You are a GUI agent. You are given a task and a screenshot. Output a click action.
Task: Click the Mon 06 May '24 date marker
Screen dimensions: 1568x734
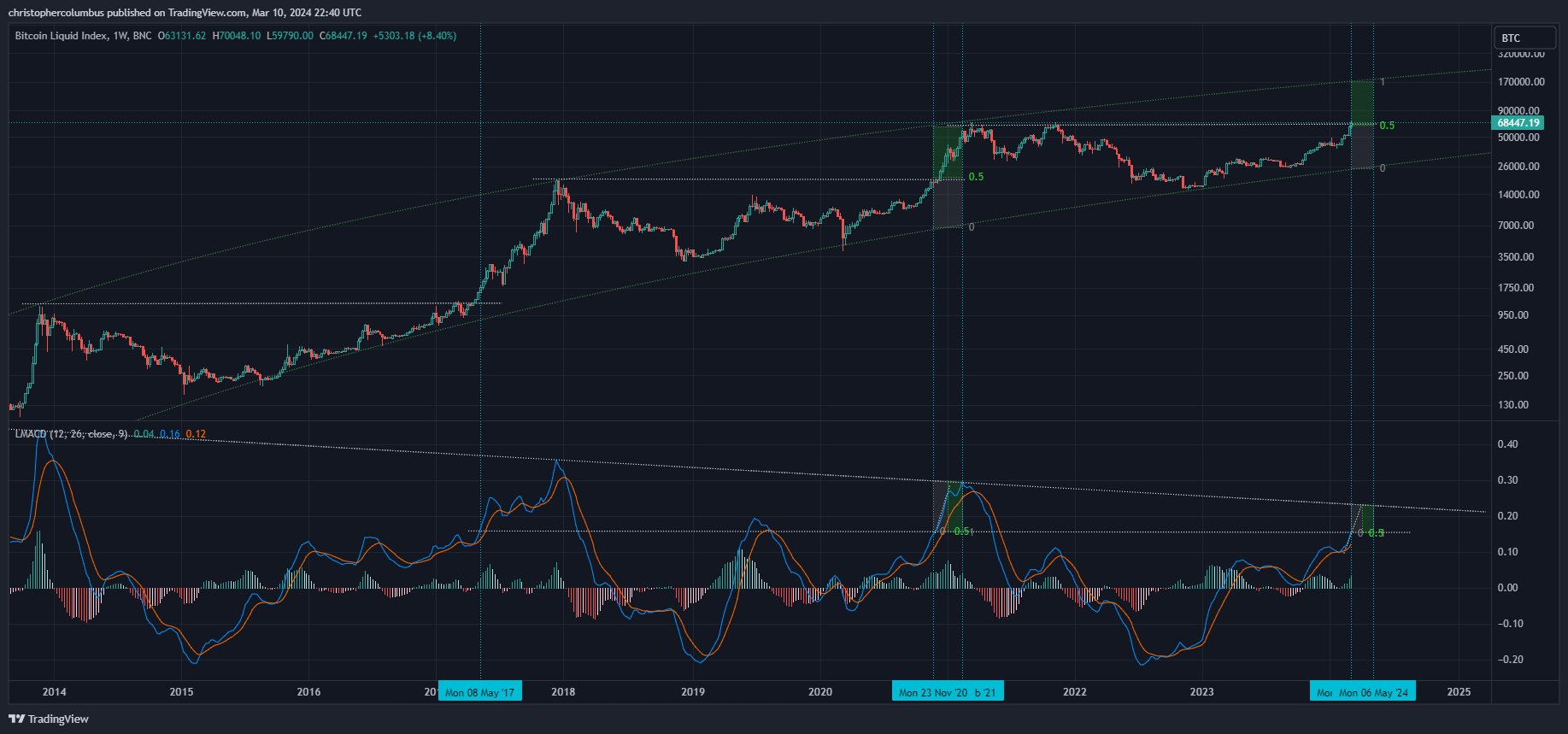coord(1372,692)
